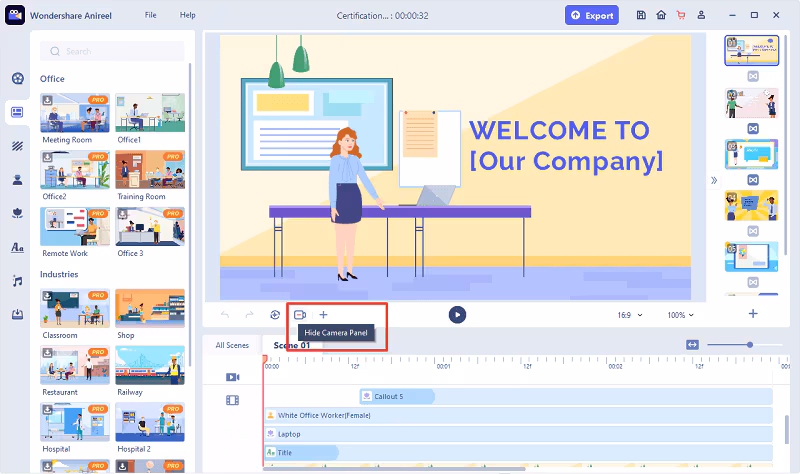Select the Training Room scene thumbnail

point(150,169)
